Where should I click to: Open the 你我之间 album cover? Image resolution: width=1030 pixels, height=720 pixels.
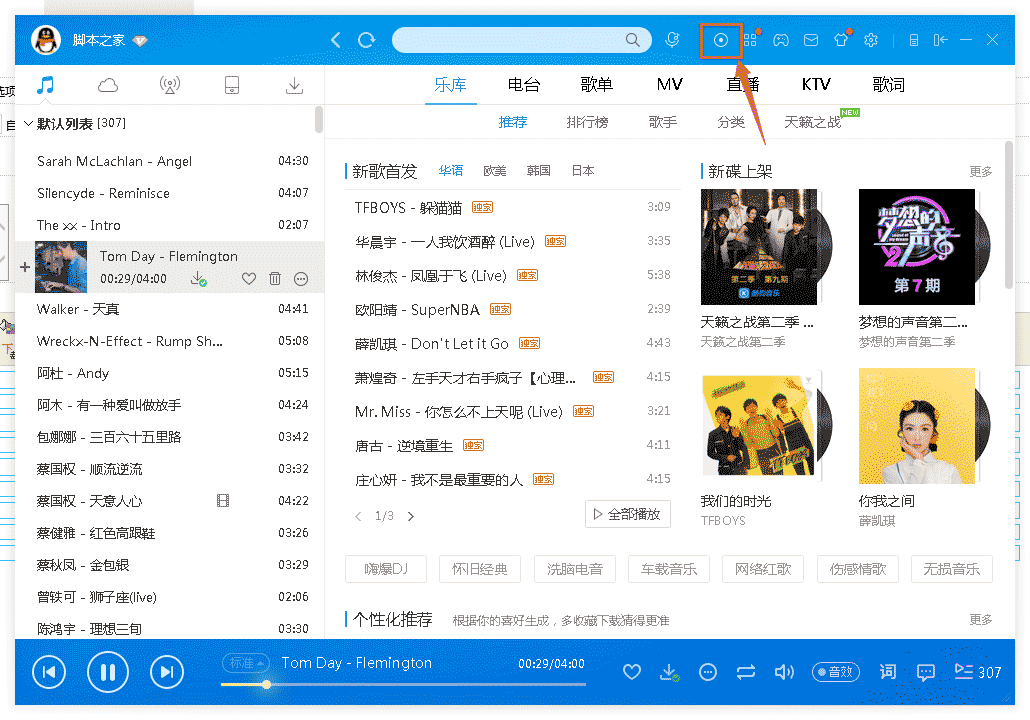point(917,426)
